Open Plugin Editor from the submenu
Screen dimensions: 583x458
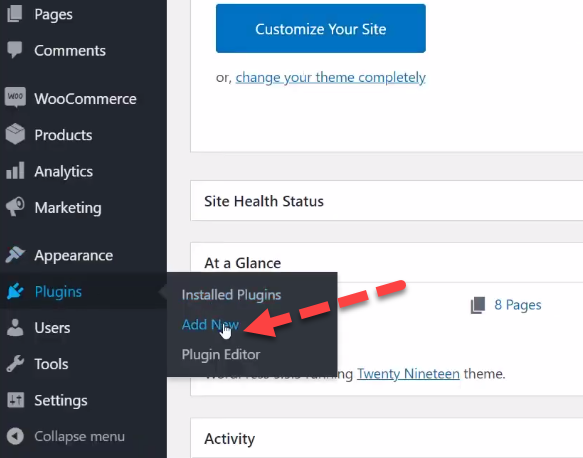[x=221, y=355]
